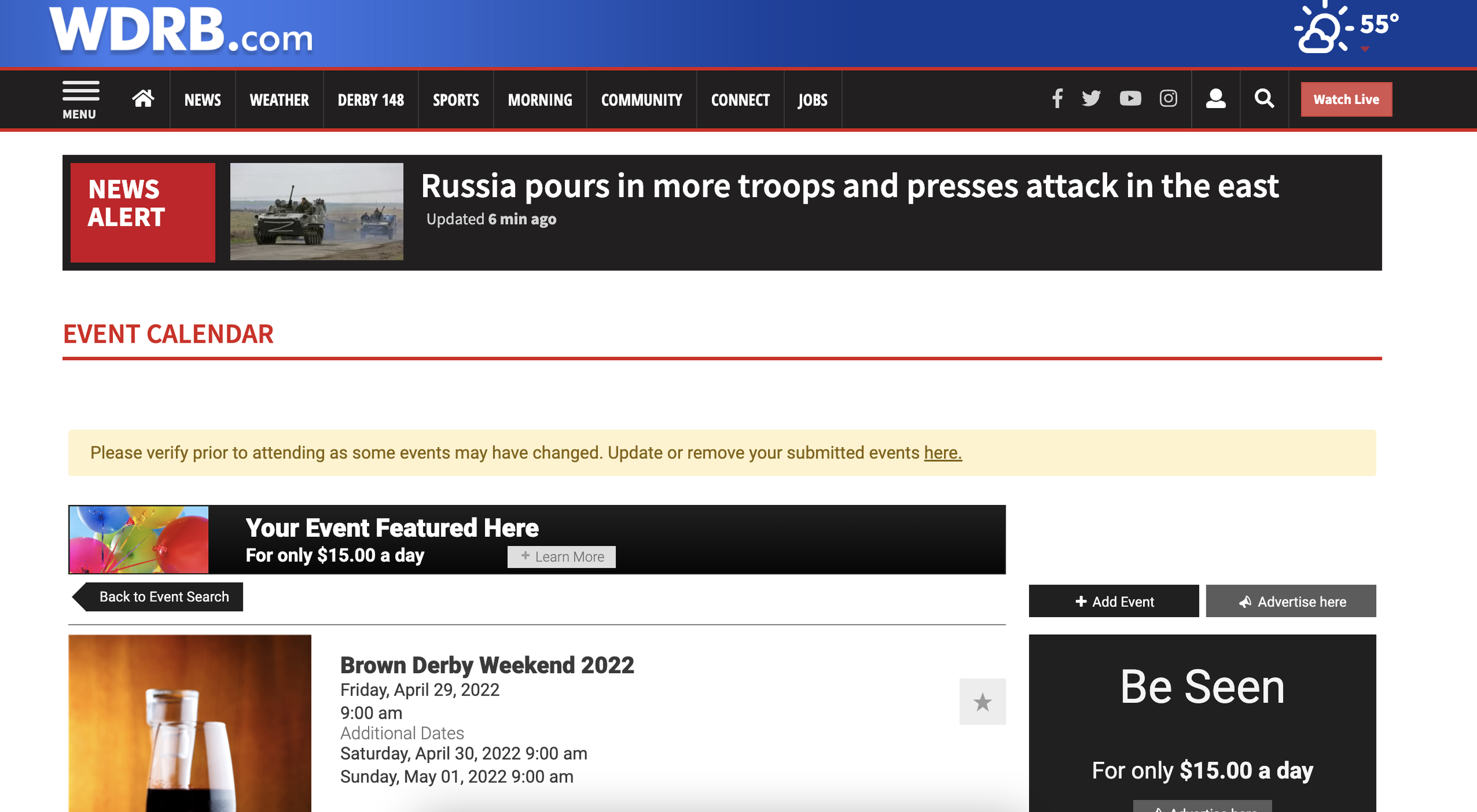Open the WDRB Facebook page icon

click(1058, 99)
